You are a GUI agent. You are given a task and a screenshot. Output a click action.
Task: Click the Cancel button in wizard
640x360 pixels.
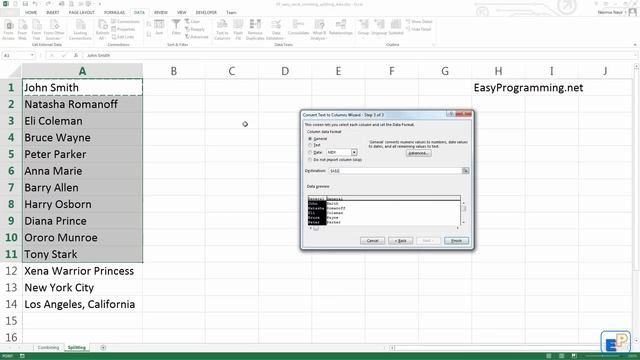coord(372,241)
